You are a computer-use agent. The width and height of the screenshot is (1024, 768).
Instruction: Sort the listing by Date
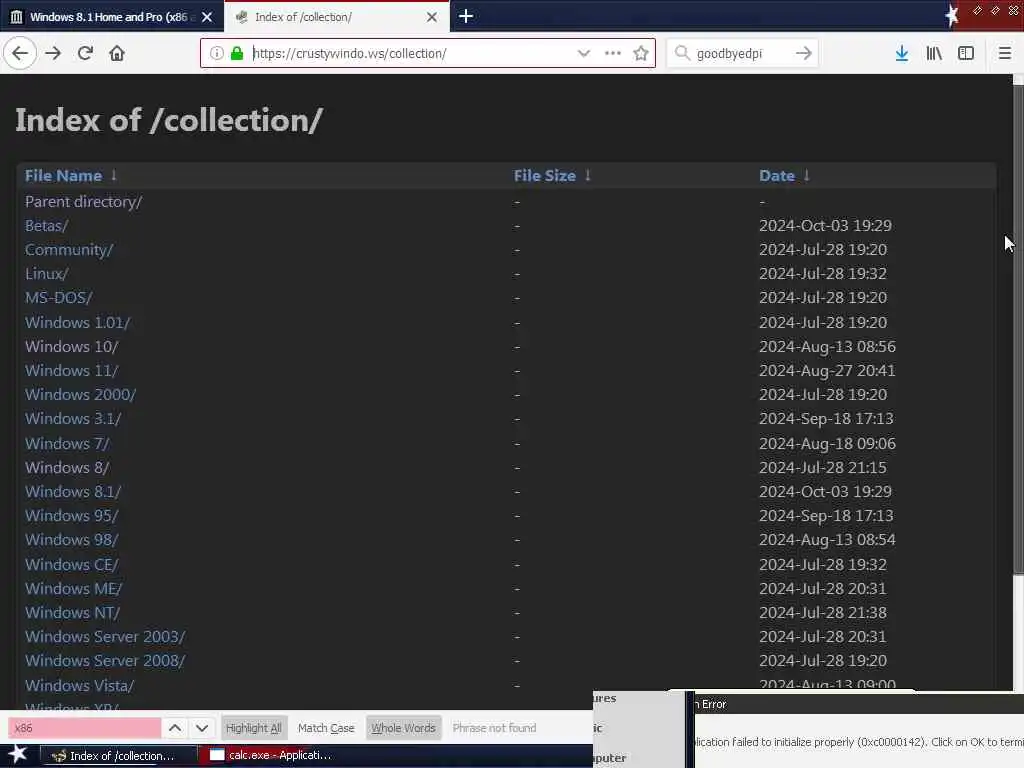tap(776, 176)
